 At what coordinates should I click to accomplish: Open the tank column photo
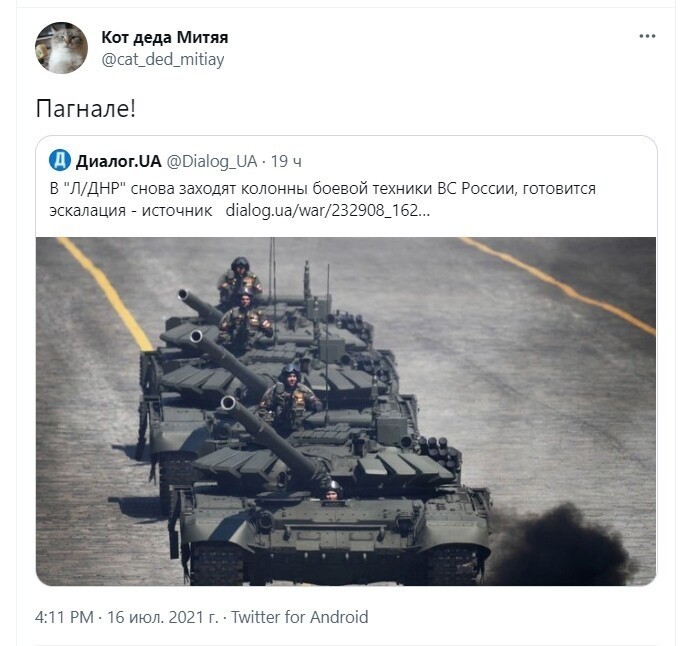[x=346, y=411]
